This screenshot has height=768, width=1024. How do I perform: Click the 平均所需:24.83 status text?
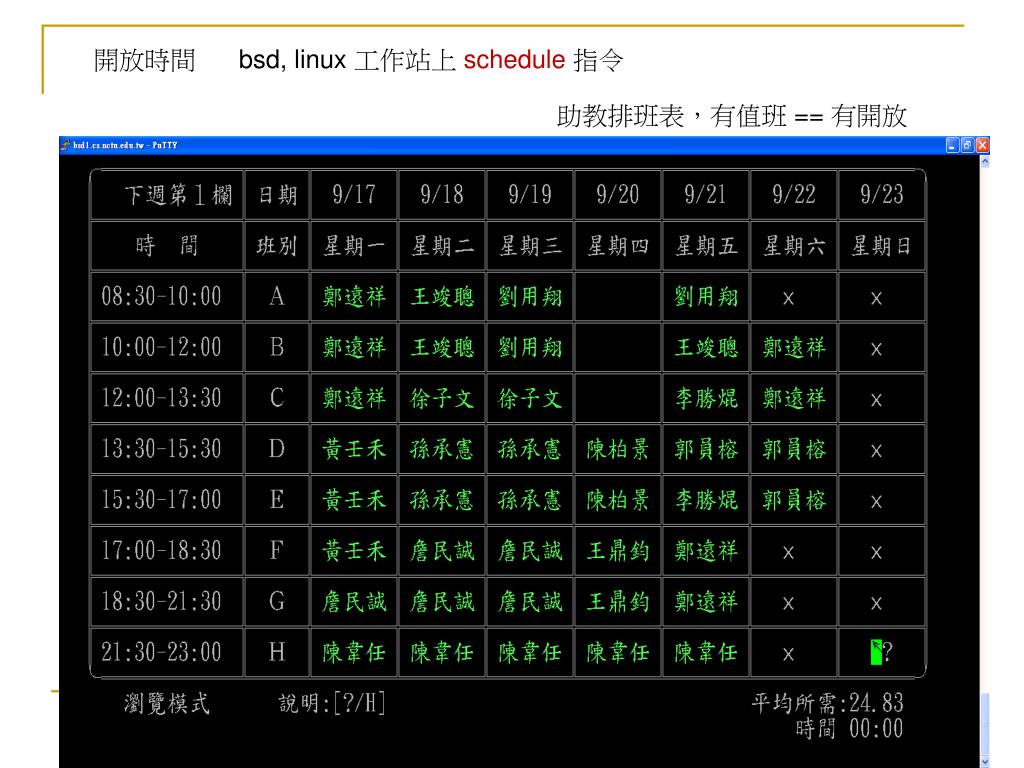[827, 703]
